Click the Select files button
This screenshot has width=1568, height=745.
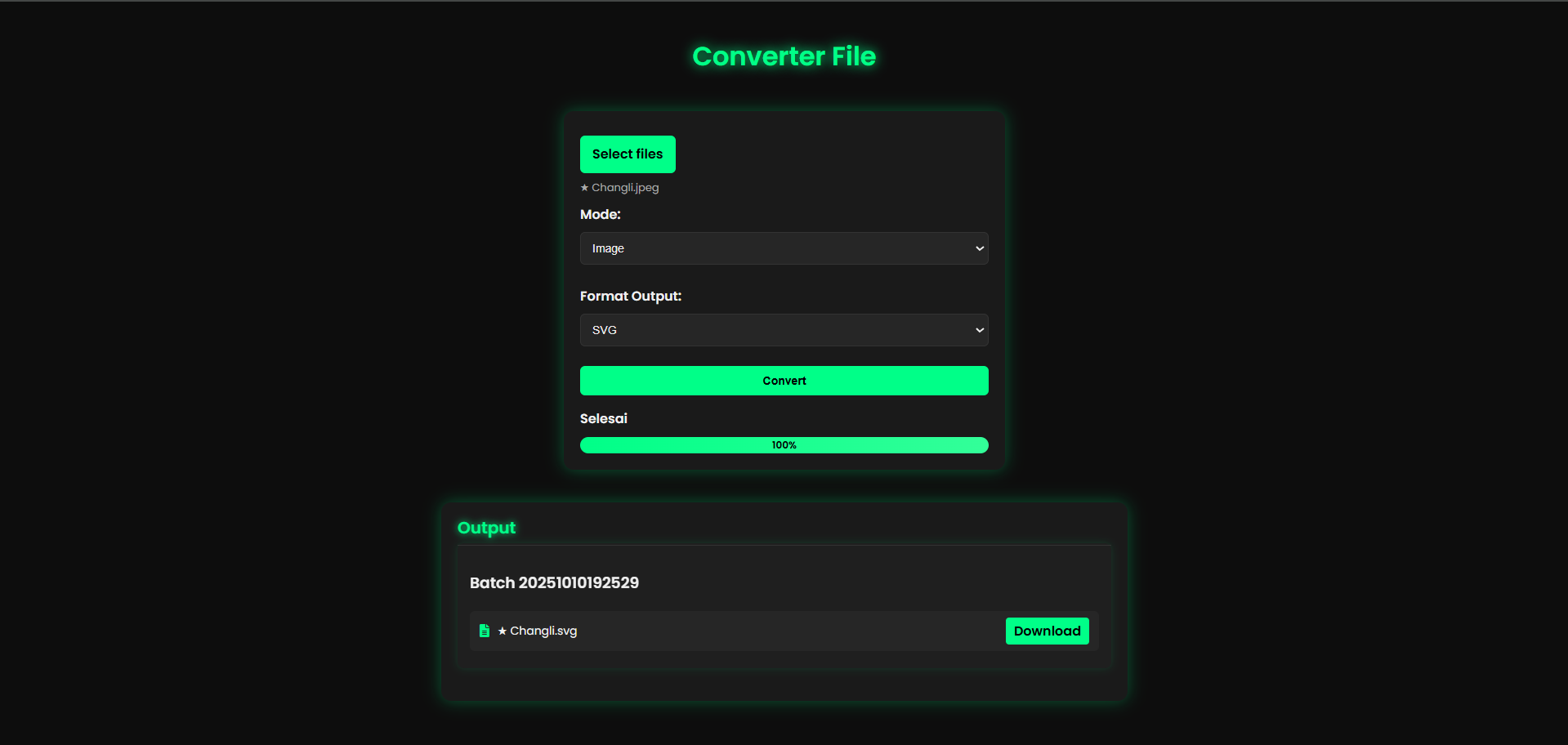tap(627, 154)
